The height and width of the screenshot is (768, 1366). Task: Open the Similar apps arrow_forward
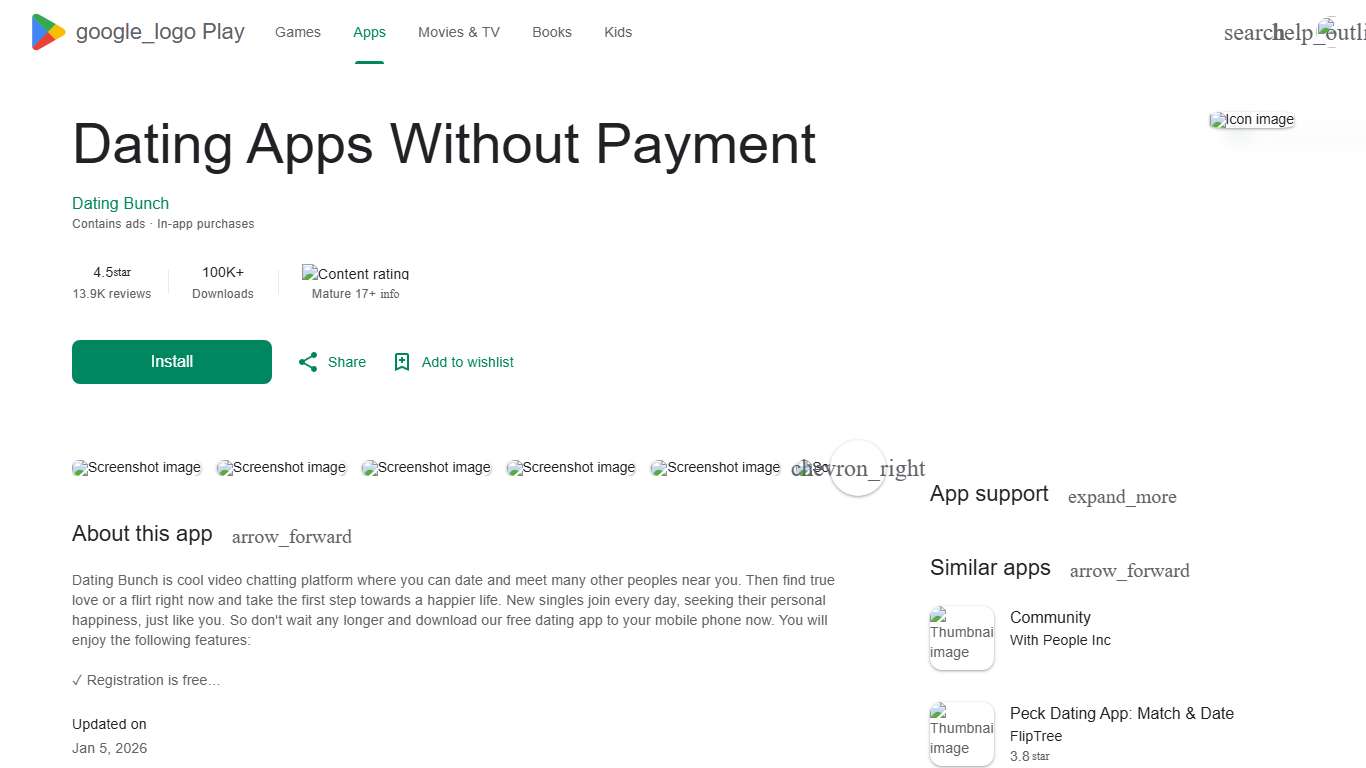[1129, 571]
